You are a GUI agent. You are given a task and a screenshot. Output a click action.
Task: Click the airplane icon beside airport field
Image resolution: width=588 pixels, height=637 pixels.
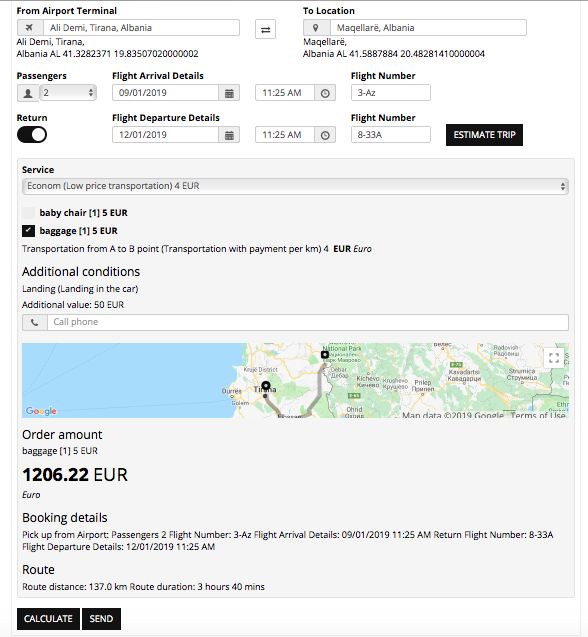[x=29, y=28]
